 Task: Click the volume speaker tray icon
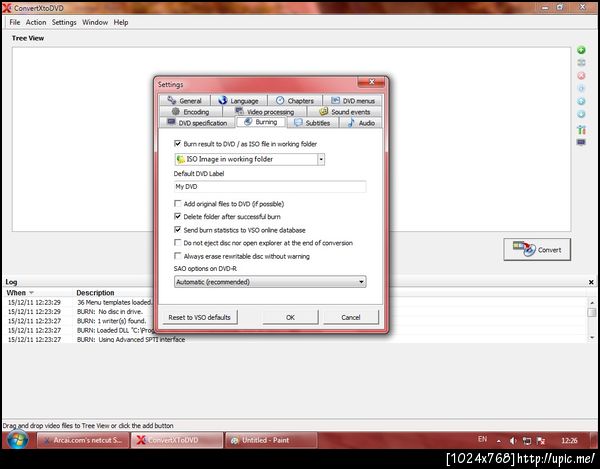tap(513, 441)
